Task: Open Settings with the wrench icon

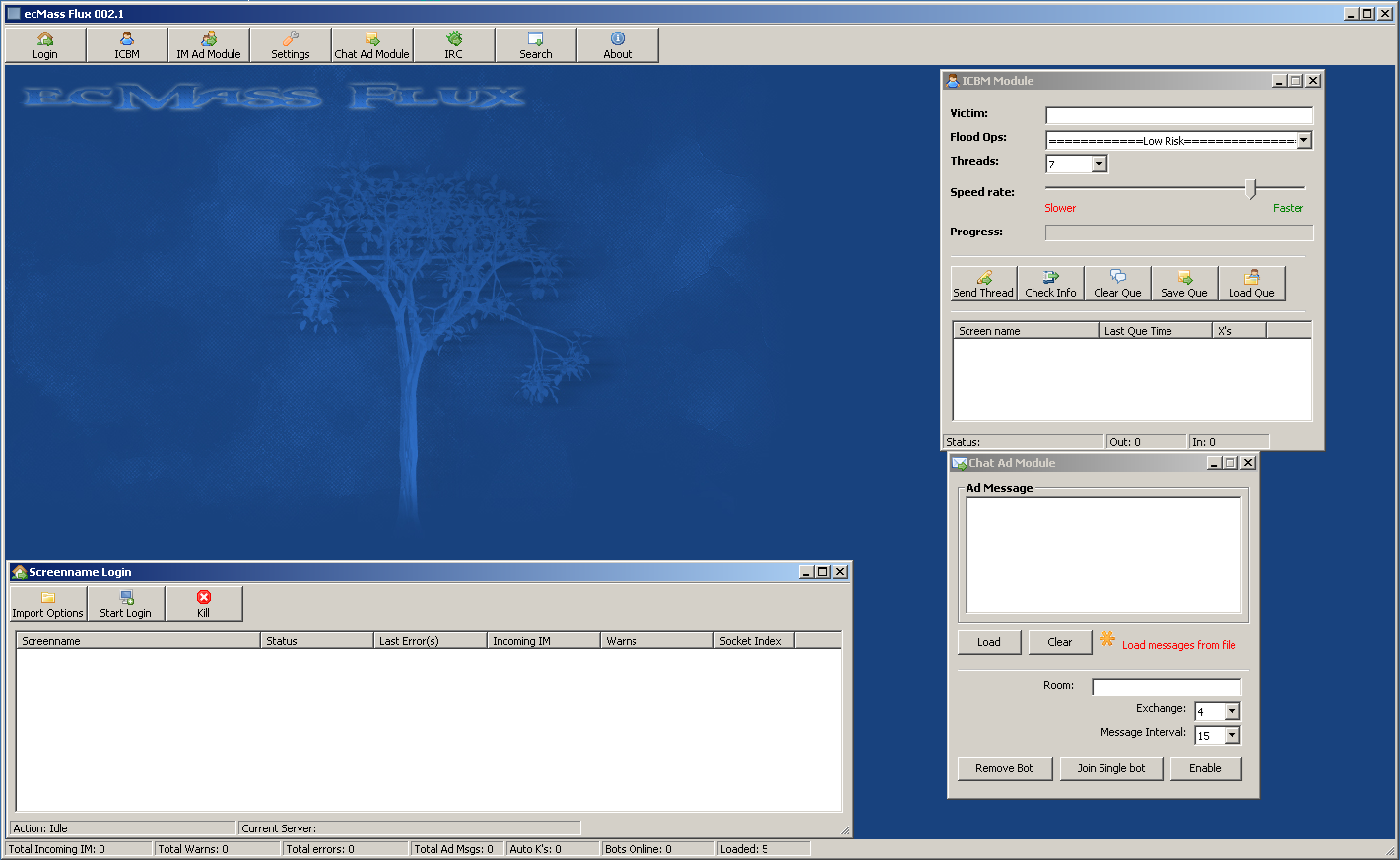Action: pyautogui.click(x=291, y=45)
